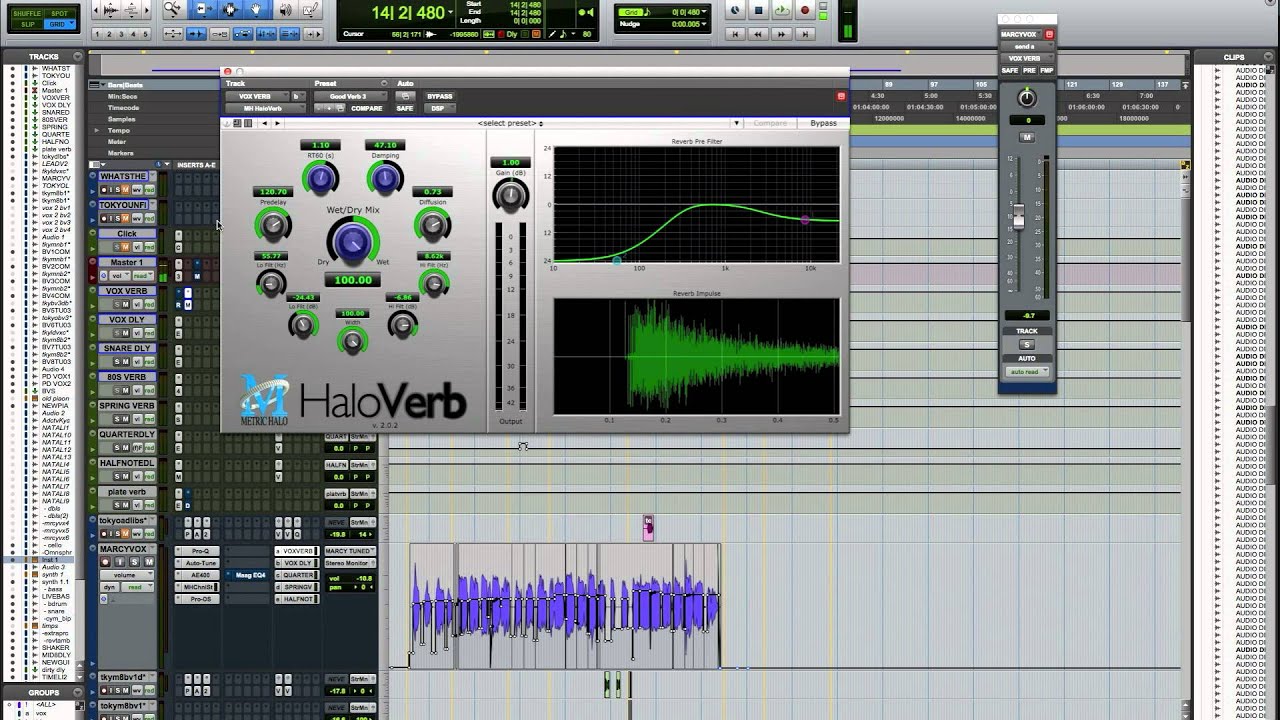Image resolution: width=1280 pixels, height=720 pixels.
Task: Open the Maag EQ4 insert
Action: point(248,575)
